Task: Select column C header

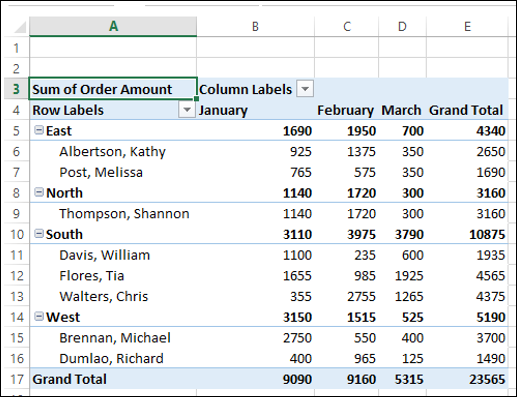Action: pyautogui.click(x=347, y=26)
